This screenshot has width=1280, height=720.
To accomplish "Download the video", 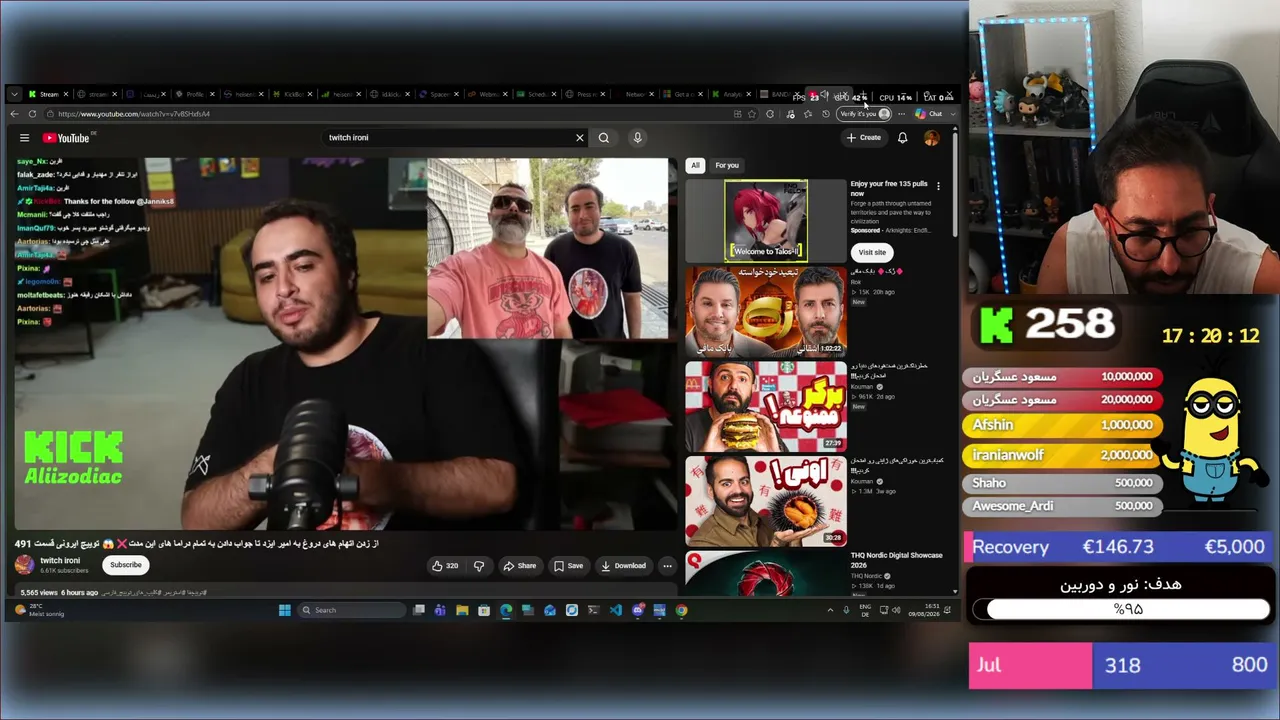I will 623,566.
